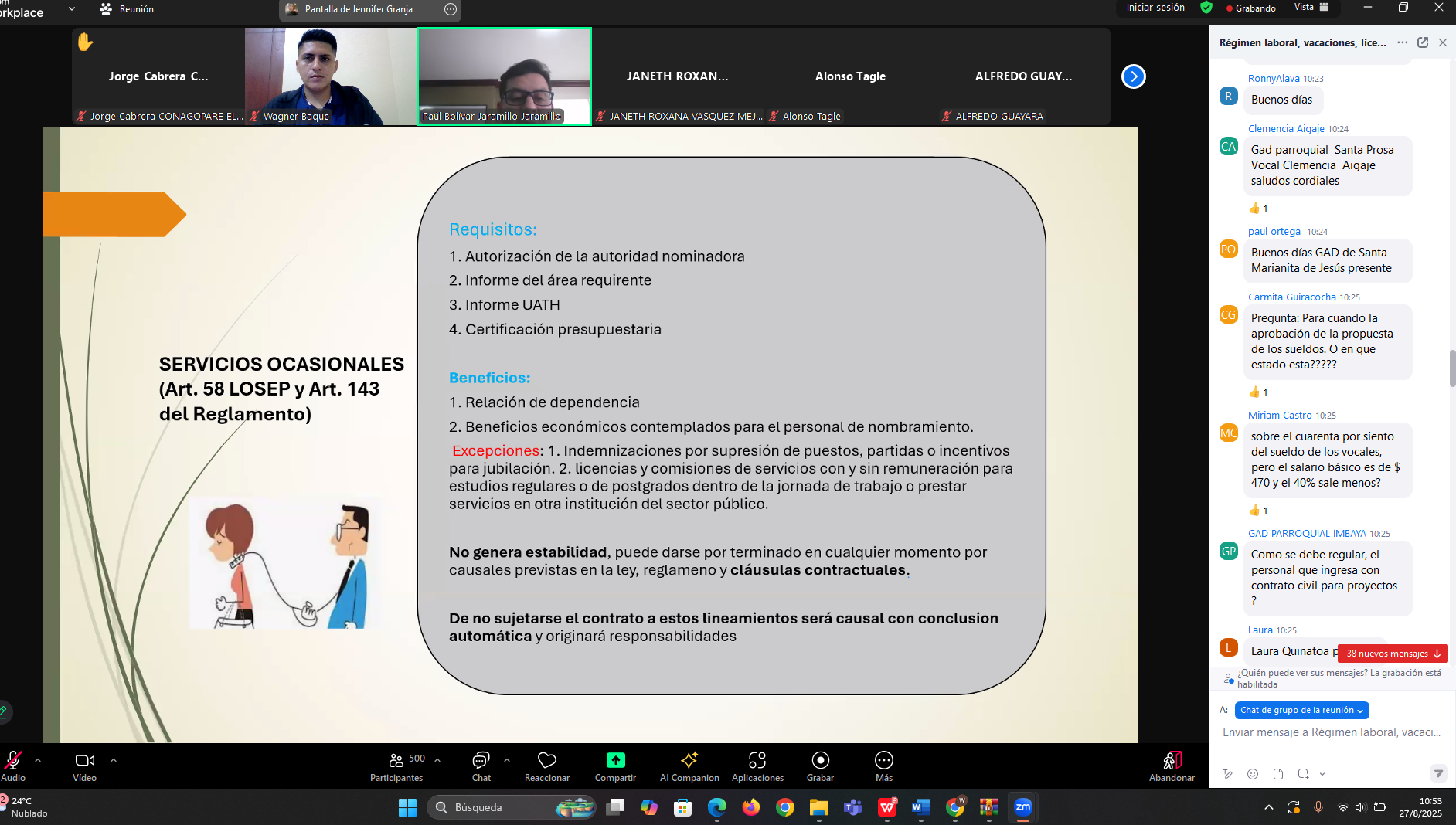This screenshot has height=825, width=1456.
Task: Open the Aplicaciones apps icon
Action: click(x=757, y=761)
